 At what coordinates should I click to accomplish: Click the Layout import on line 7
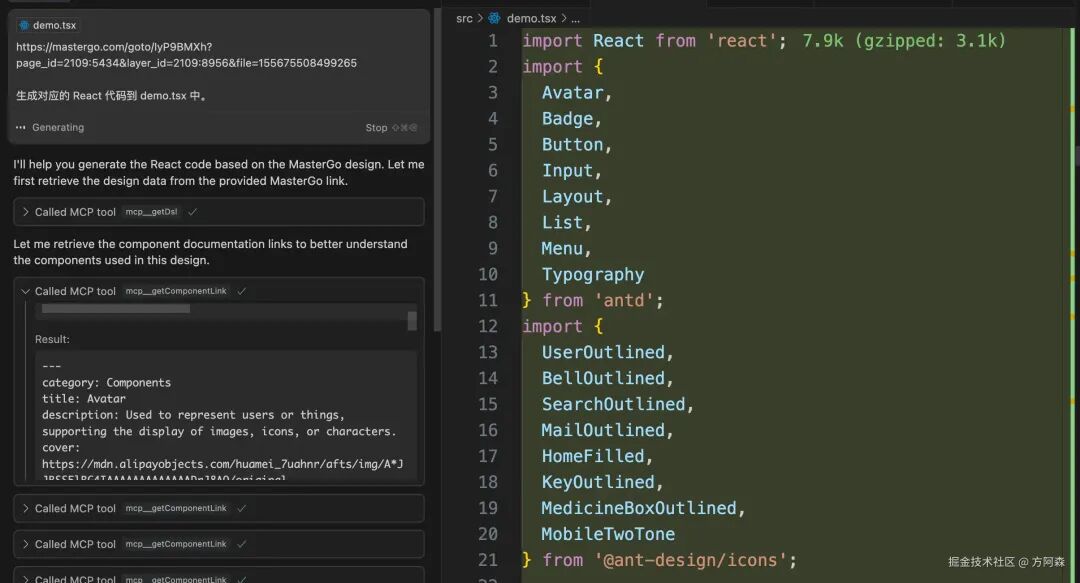(572, 196)
